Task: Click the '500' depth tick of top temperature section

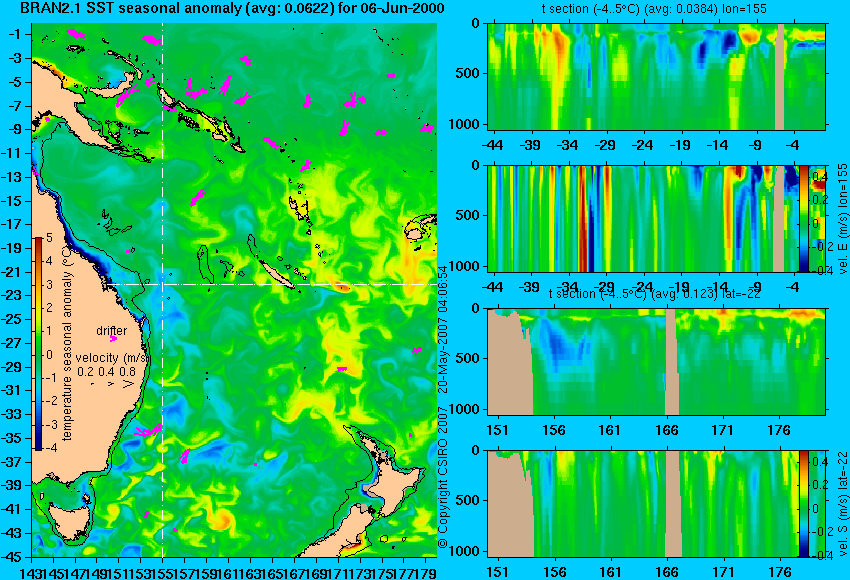Action: click(467, 73)
